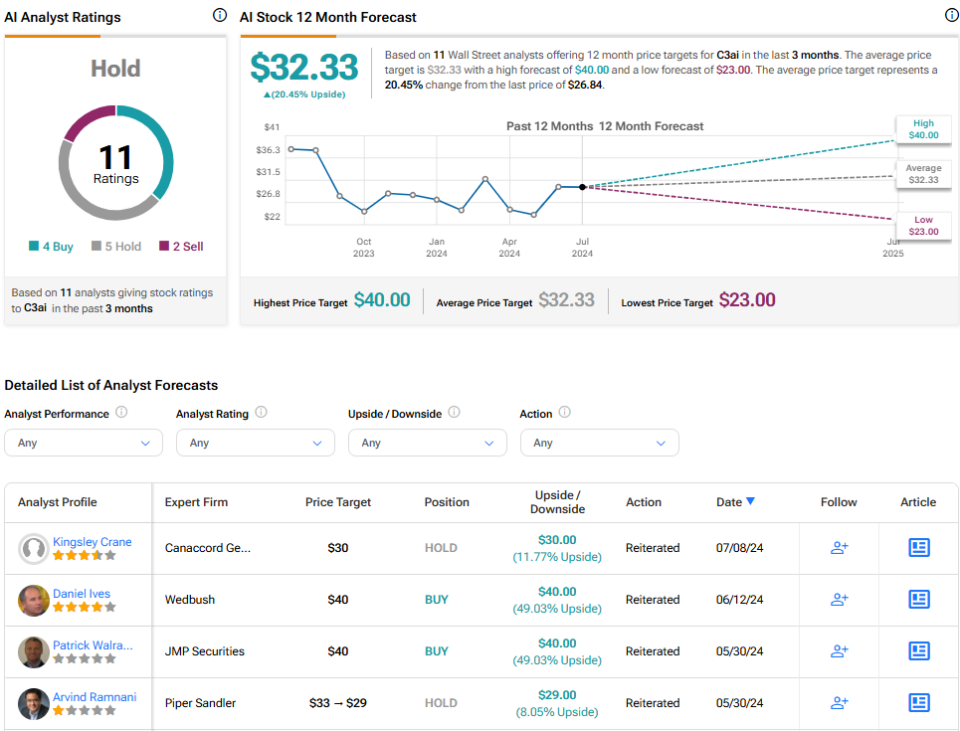This screenshot has height=731, width=960.
Task: Click the Action column header
Action: pyautogui.click(x=643, y=502)
